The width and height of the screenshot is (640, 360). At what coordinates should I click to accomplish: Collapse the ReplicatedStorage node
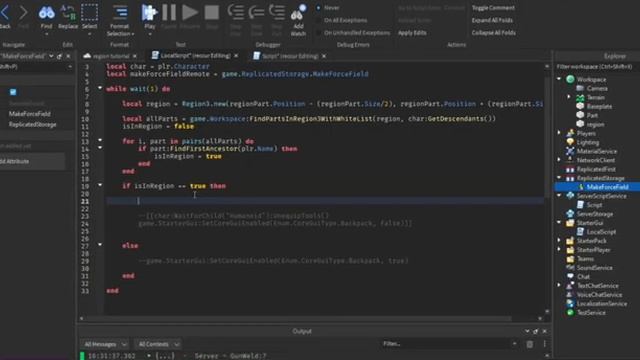pyautogui.click(x=559, y=178)
